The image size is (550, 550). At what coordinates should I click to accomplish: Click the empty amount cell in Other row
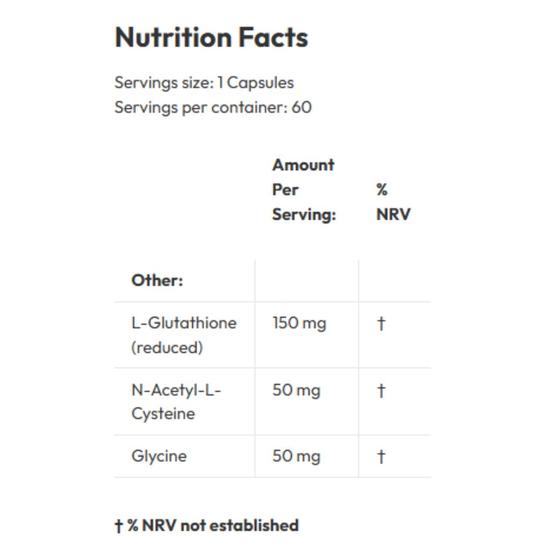tap(307, 281)
